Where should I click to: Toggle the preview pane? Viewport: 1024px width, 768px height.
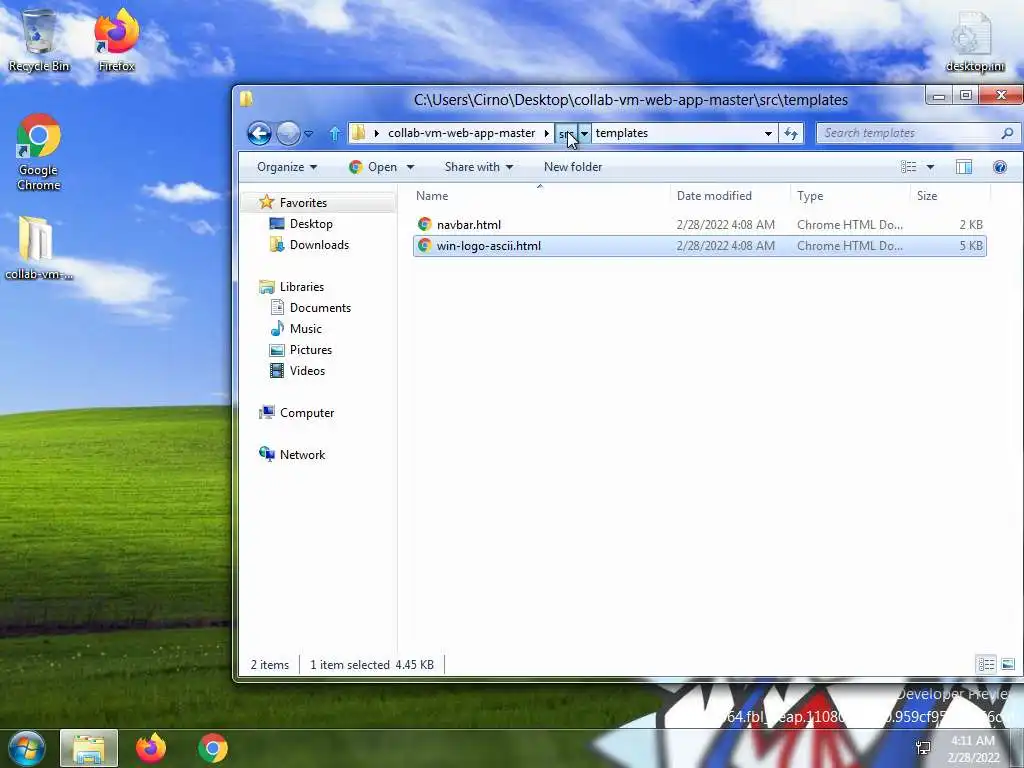click(964, 167)
